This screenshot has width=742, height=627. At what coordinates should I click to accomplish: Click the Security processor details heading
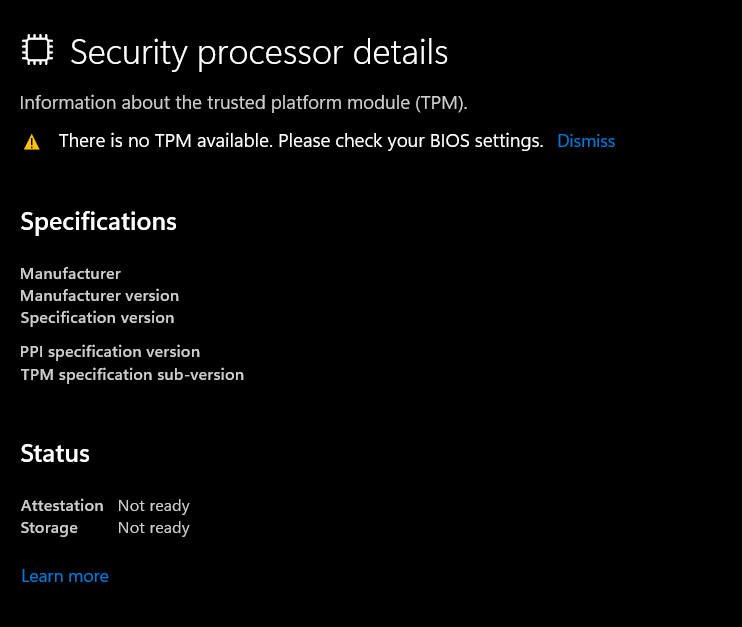[x=259, y=52]
